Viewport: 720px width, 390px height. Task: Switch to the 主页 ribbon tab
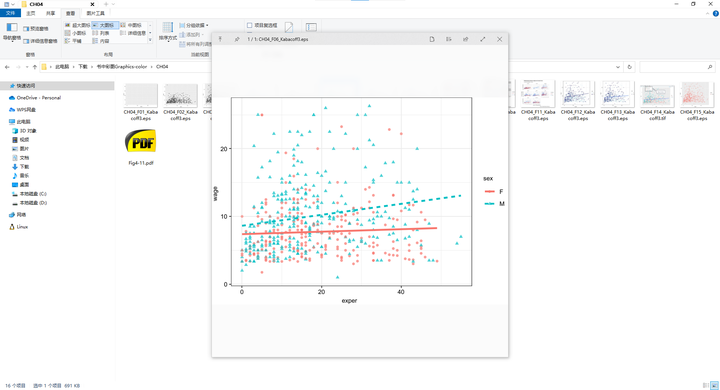point(31,13)
